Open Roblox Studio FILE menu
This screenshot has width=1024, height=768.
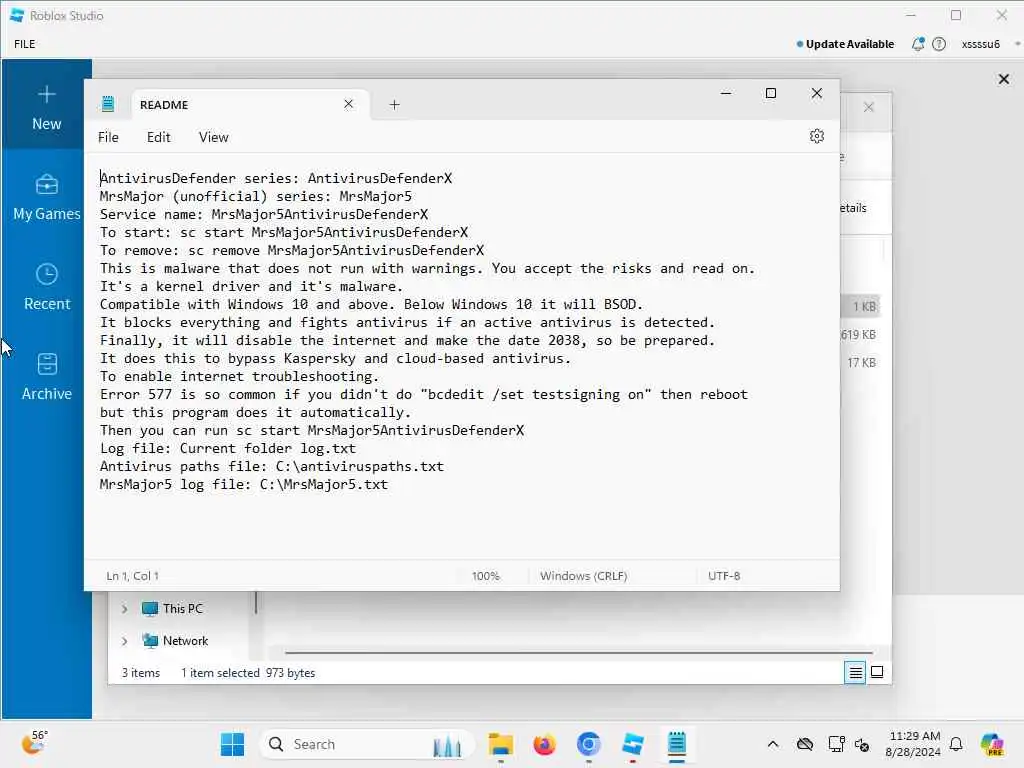(x=25, y=44)
